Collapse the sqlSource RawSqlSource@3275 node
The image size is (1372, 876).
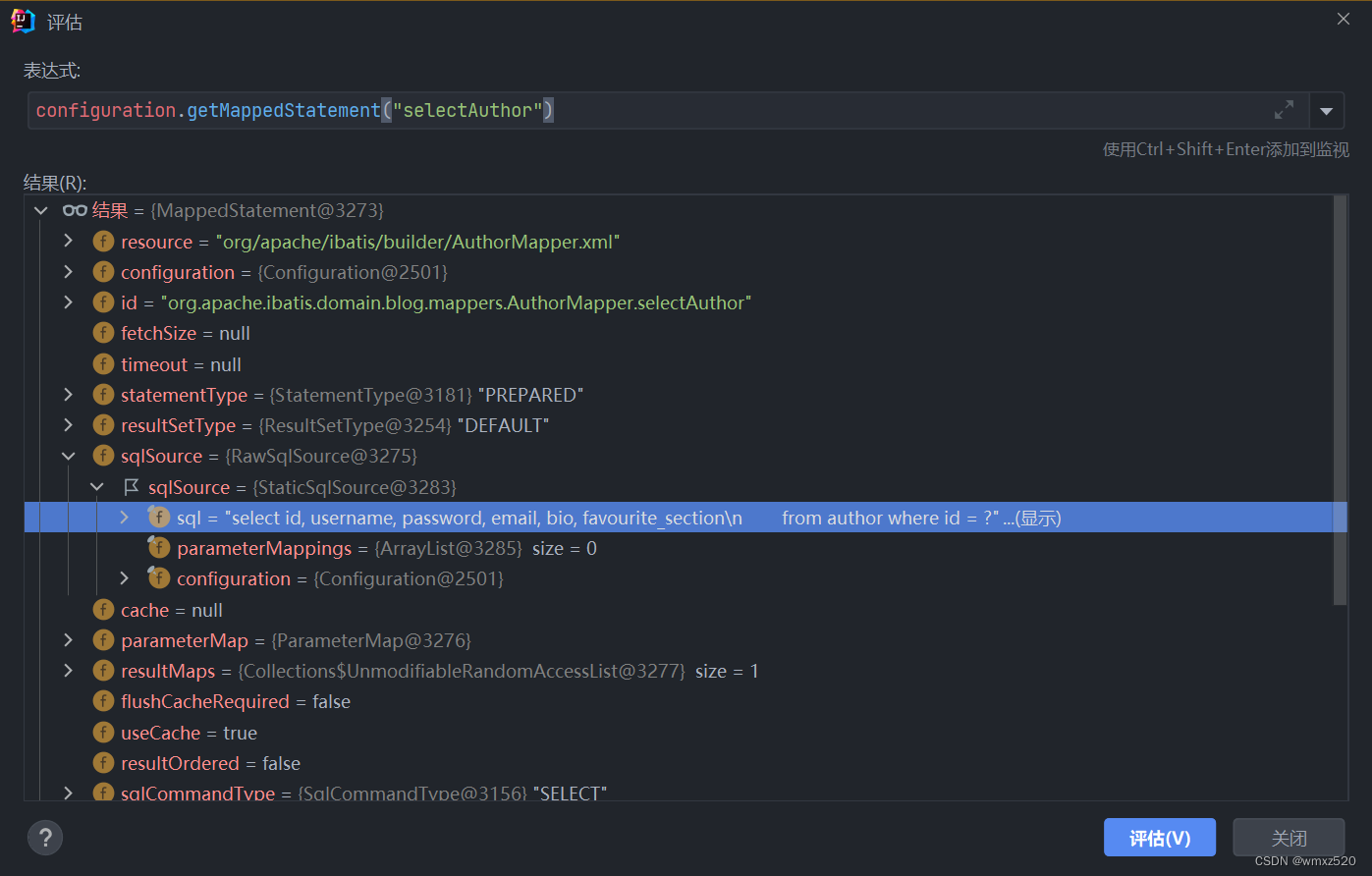[x=68, y=456]
